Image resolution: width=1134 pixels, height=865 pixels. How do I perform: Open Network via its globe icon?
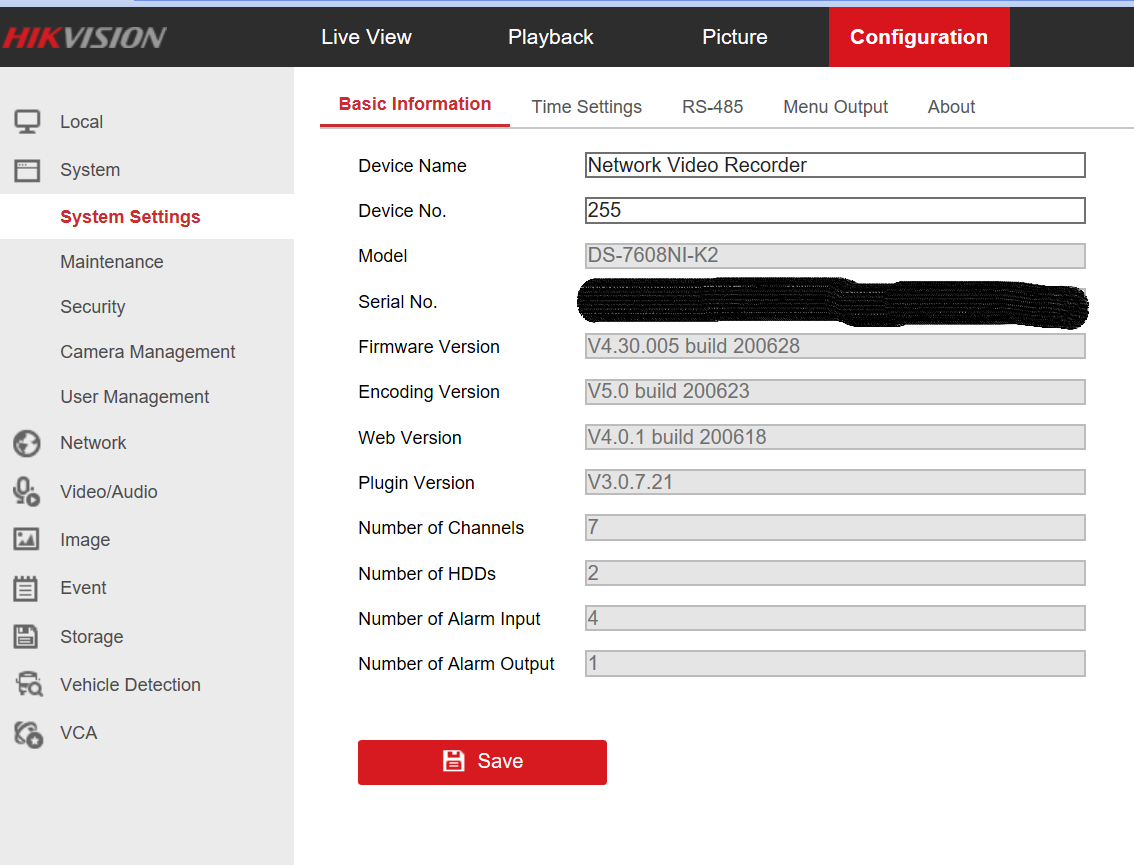point(27,443)
